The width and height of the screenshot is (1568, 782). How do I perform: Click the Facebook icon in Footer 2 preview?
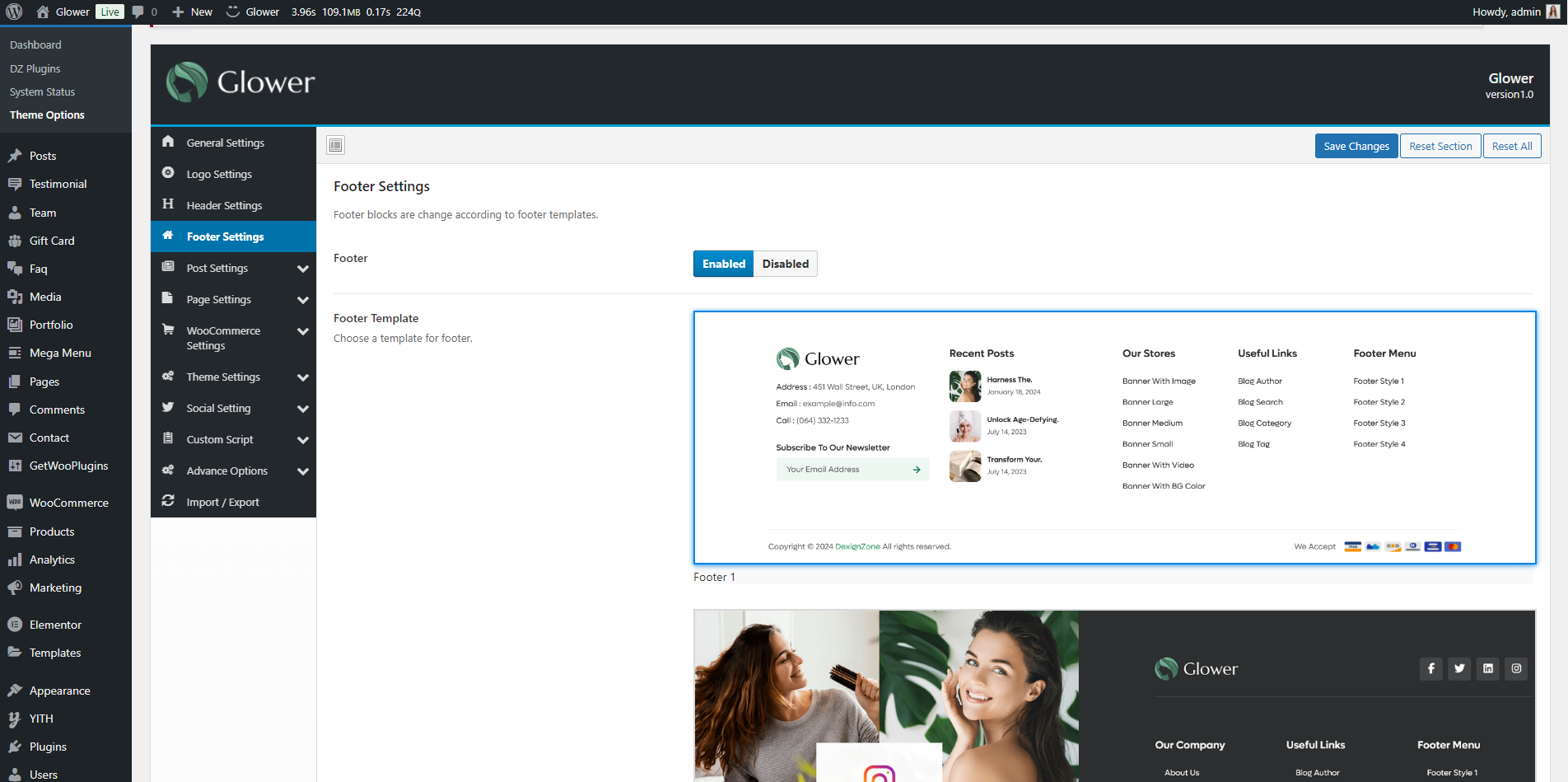(x=1430, y=668)
